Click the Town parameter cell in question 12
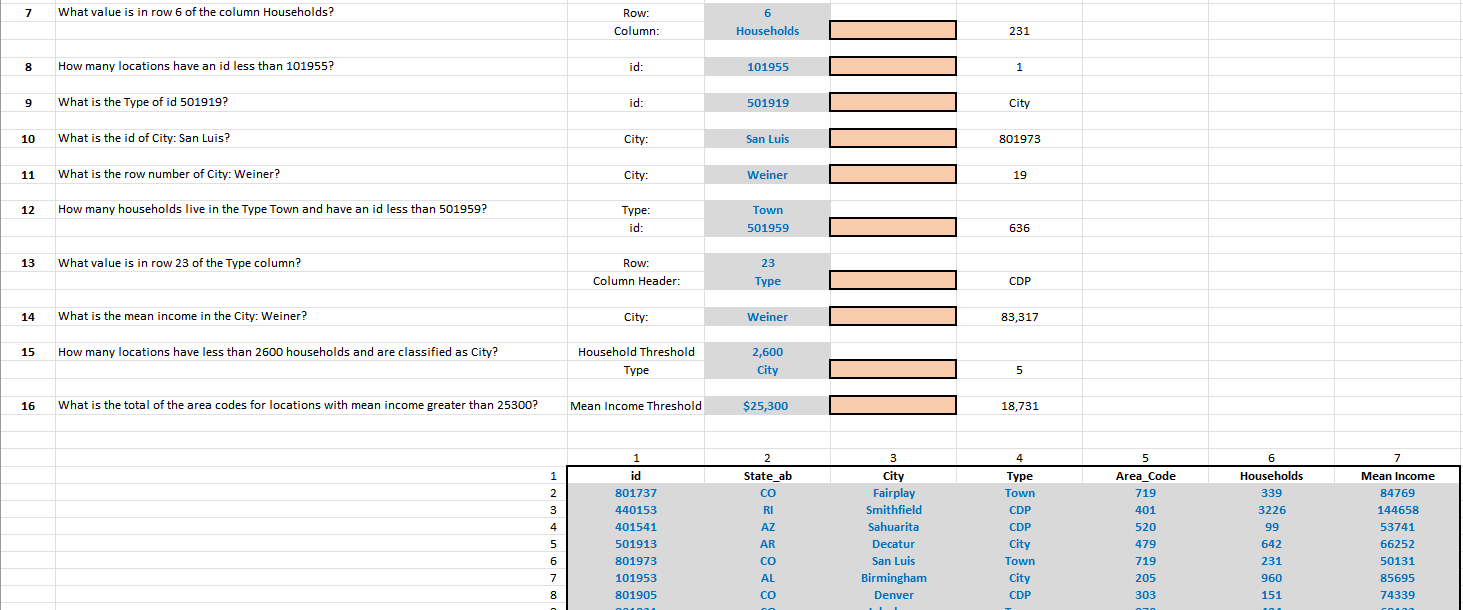Screen dimensions: 1463x610 (x=767, y=209)
